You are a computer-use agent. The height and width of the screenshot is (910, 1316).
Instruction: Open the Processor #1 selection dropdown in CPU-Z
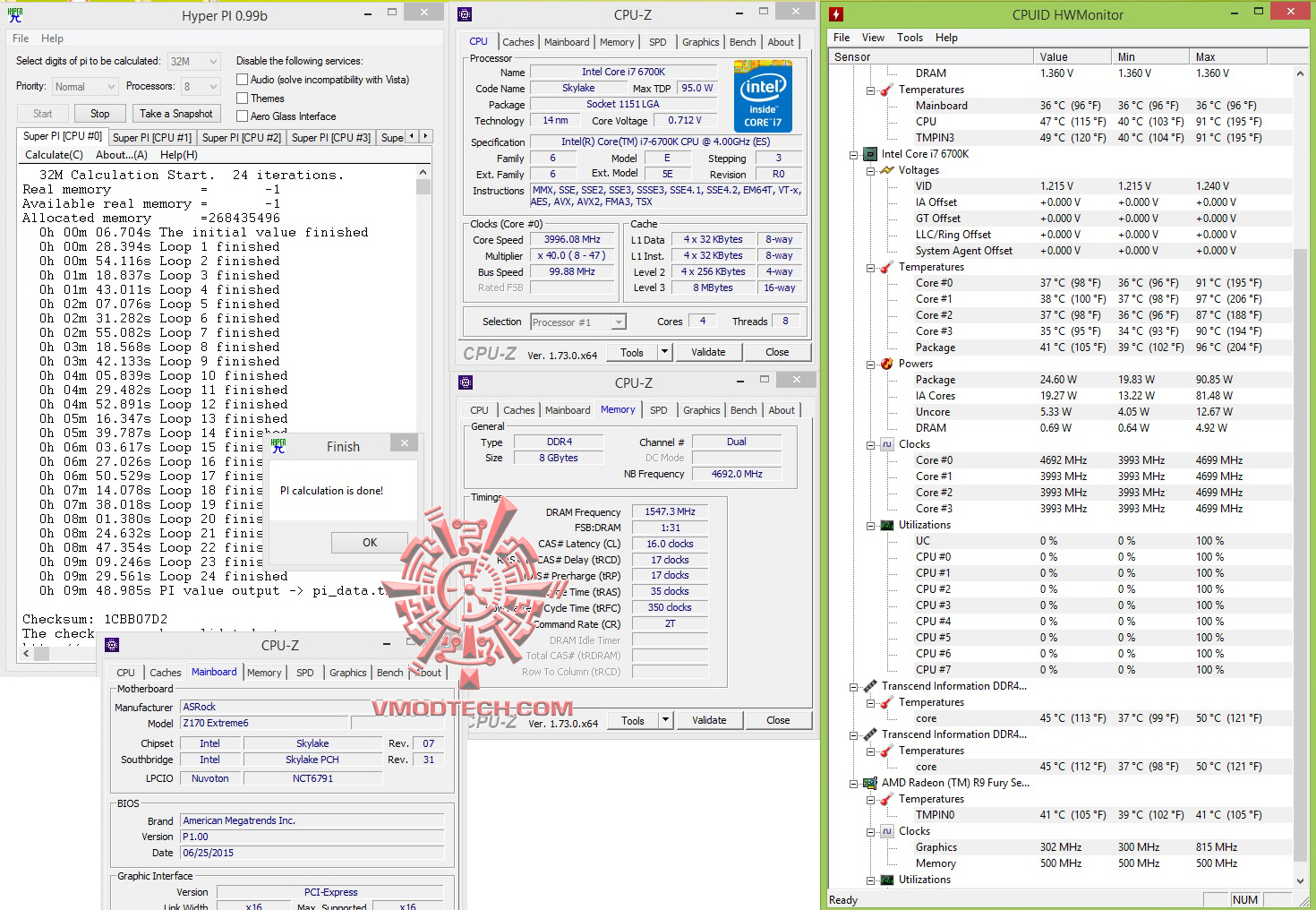point(618,322)
